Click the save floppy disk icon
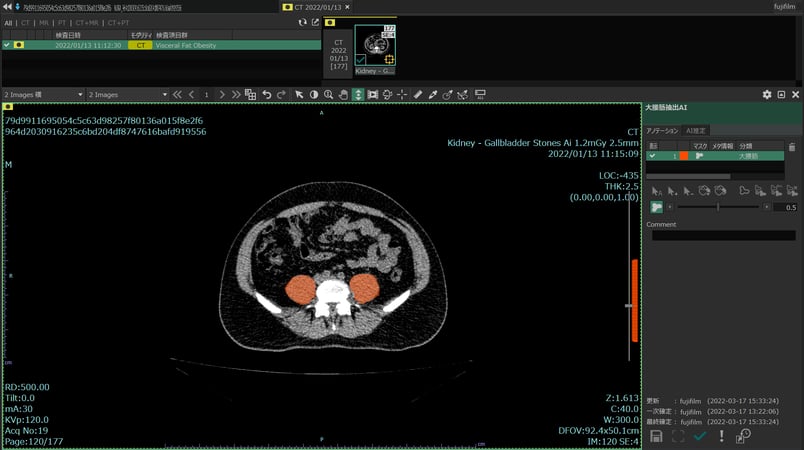The image size is (804, 450). [655, 436]
